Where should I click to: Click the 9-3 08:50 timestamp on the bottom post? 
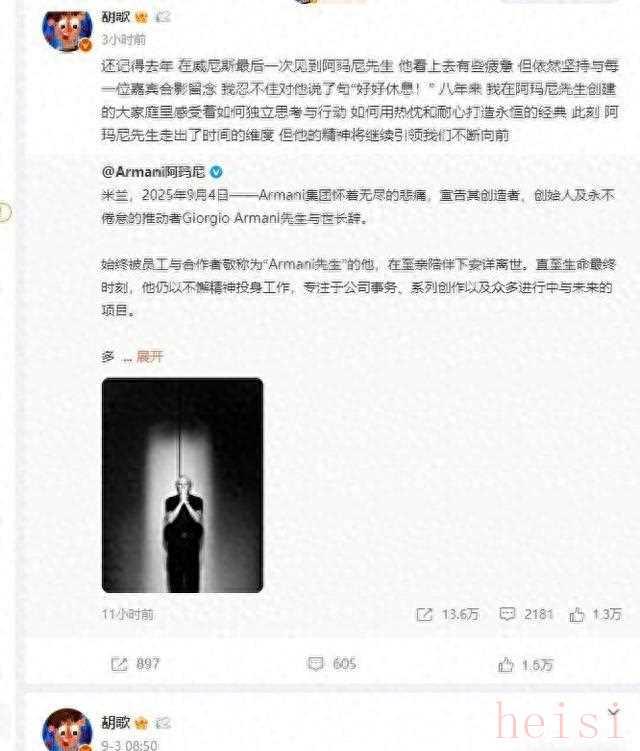129,745
